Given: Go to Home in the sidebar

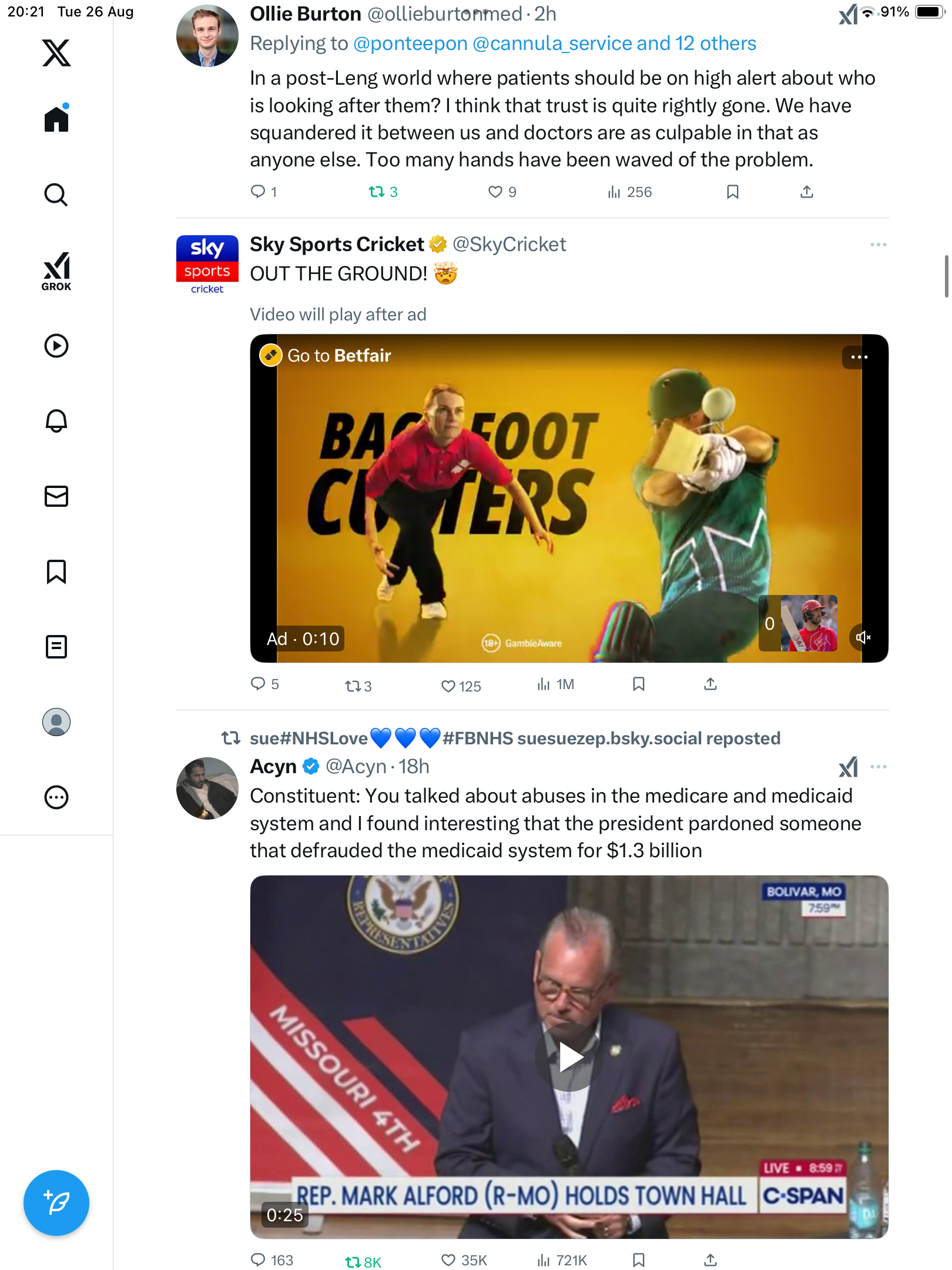Looking at the screenshot, I should [56, 119].
